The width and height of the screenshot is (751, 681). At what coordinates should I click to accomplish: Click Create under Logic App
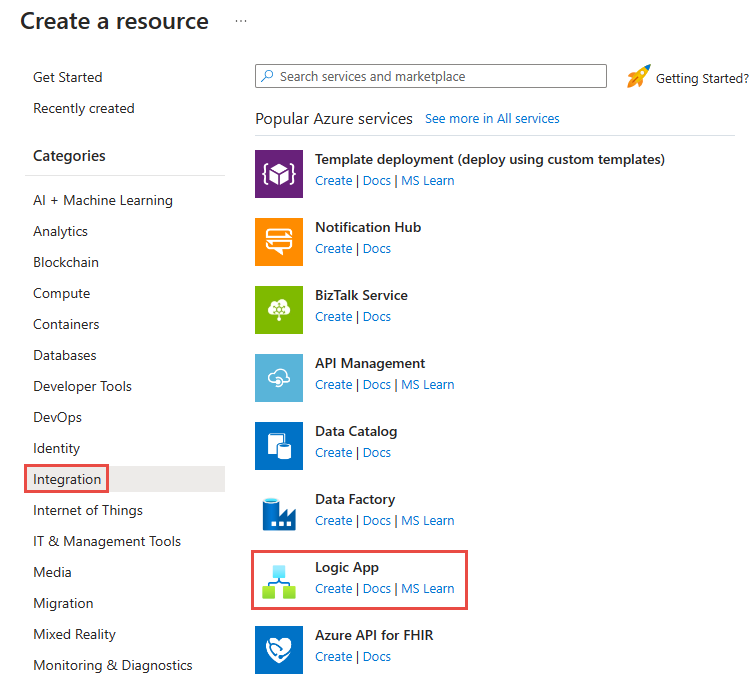pos(333,589)
